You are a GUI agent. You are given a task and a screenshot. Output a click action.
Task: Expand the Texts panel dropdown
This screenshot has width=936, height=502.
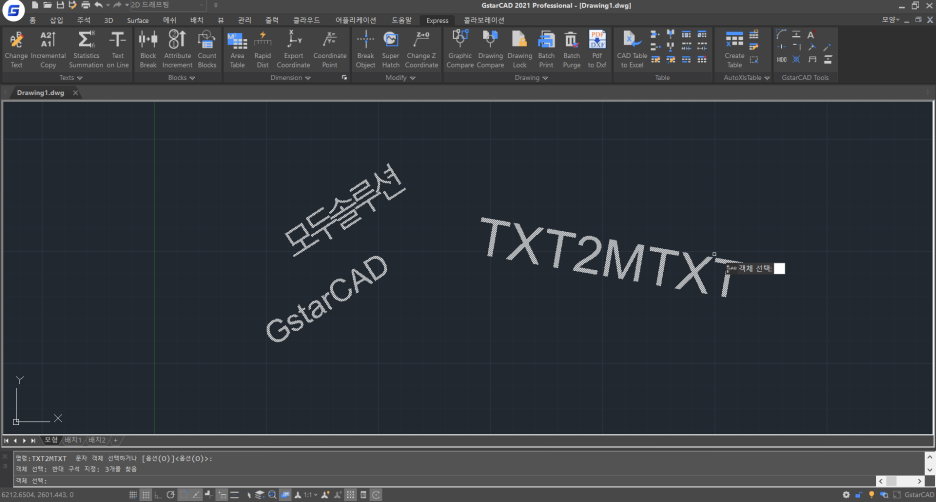[79, 77]
